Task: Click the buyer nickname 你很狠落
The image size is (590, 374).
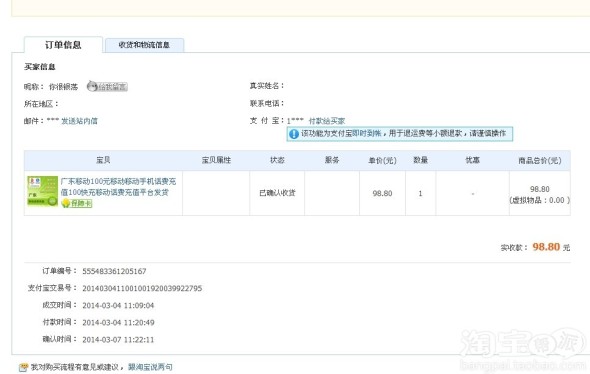Action: pyautogui.click(x=64, y=87)
